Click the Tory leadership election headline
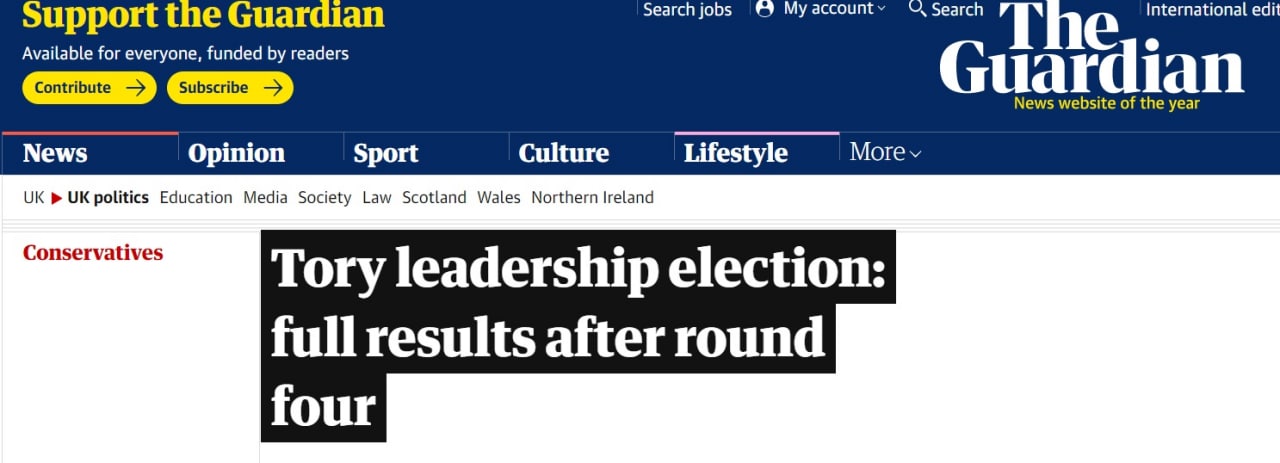 [x=577, y=336]
